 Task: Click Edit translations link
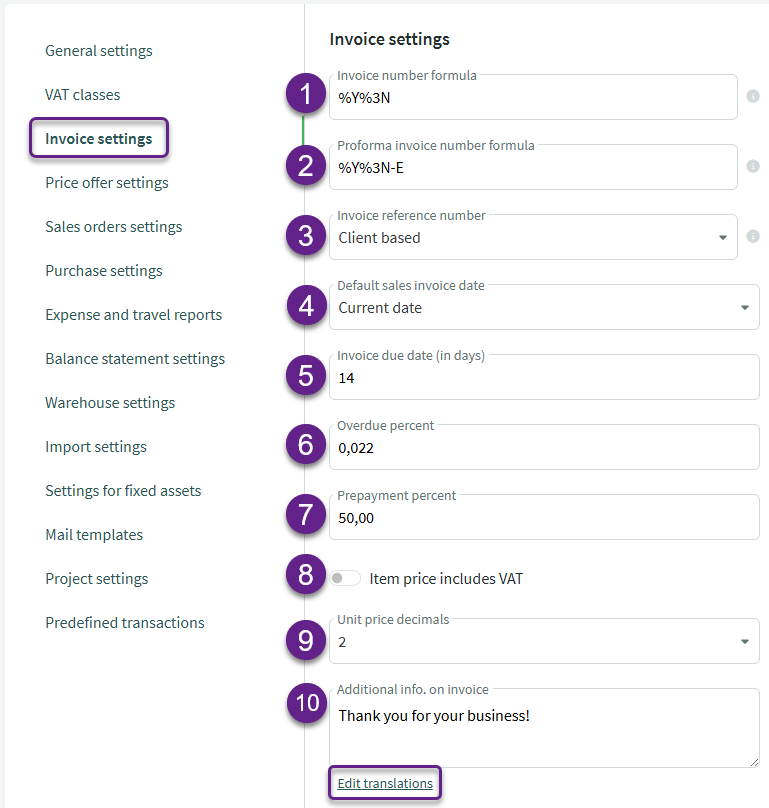click(385, 784)
